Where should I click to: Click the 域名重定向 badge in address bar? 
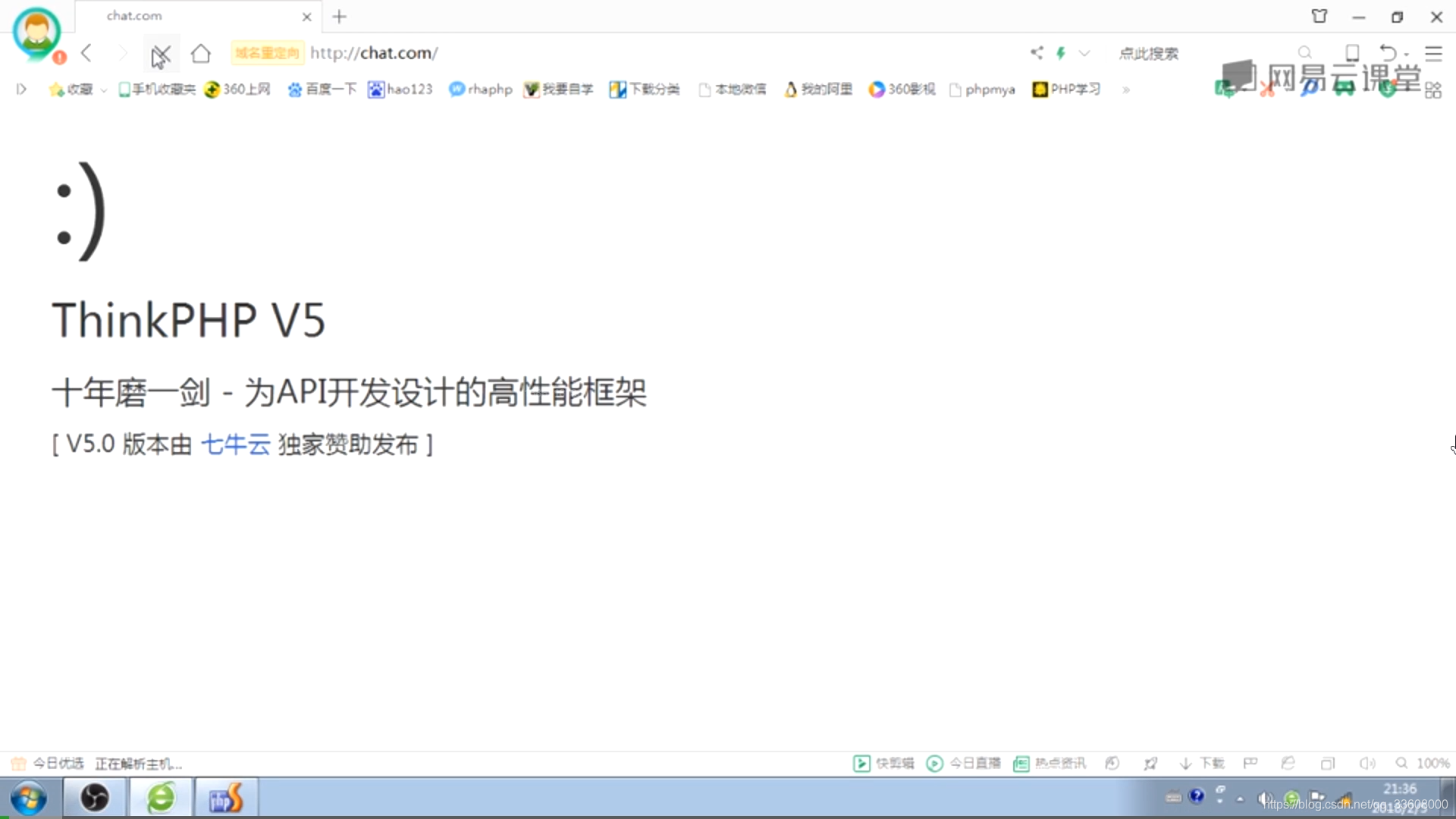(267, 53)
